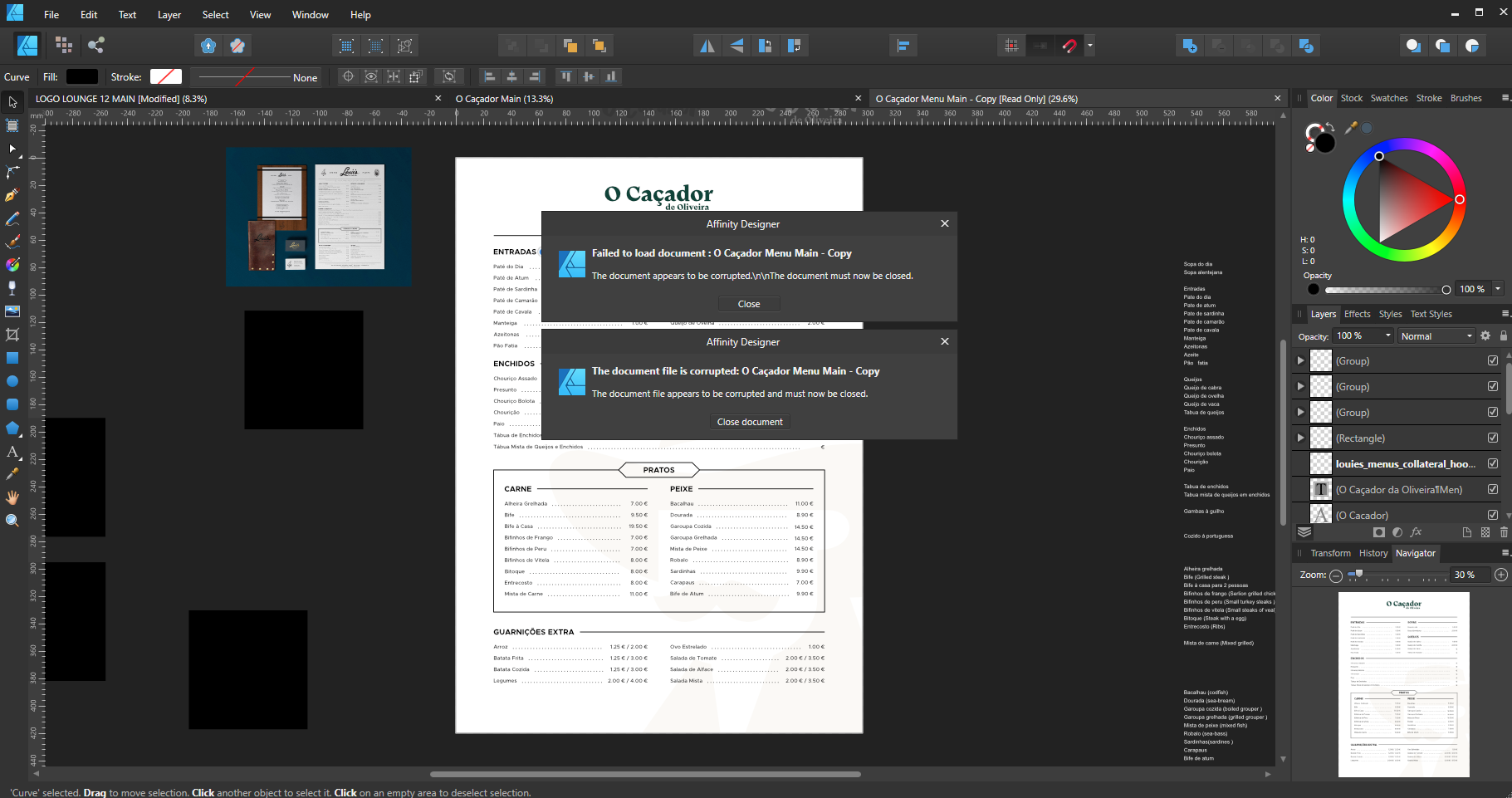
Task: Open the Layer menu
Action: 169,15
